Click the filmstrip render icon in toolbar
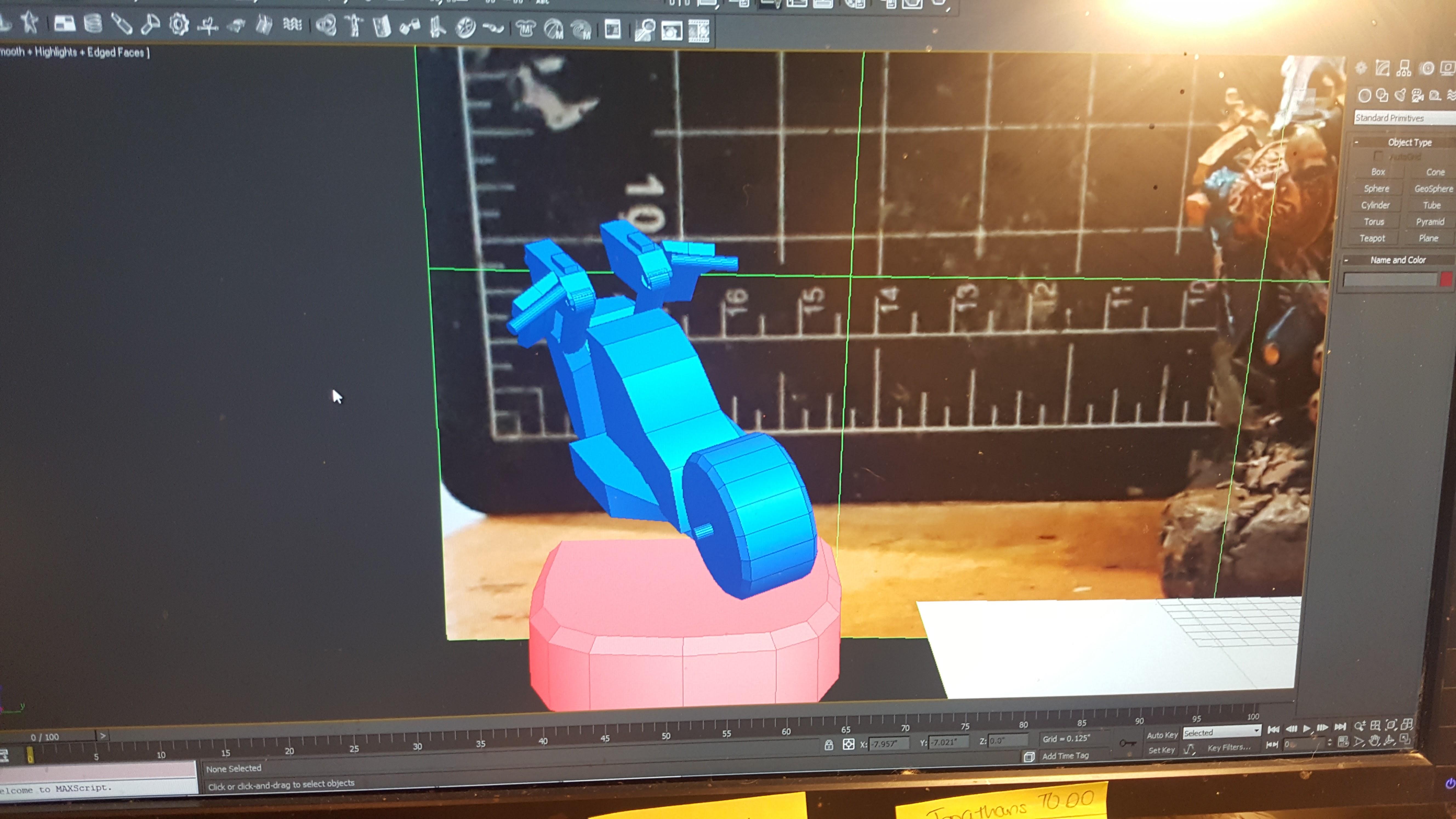Image resolution: width=1456 pixels, height=819 pixels. pyautogui.click(x=699, y=31)
